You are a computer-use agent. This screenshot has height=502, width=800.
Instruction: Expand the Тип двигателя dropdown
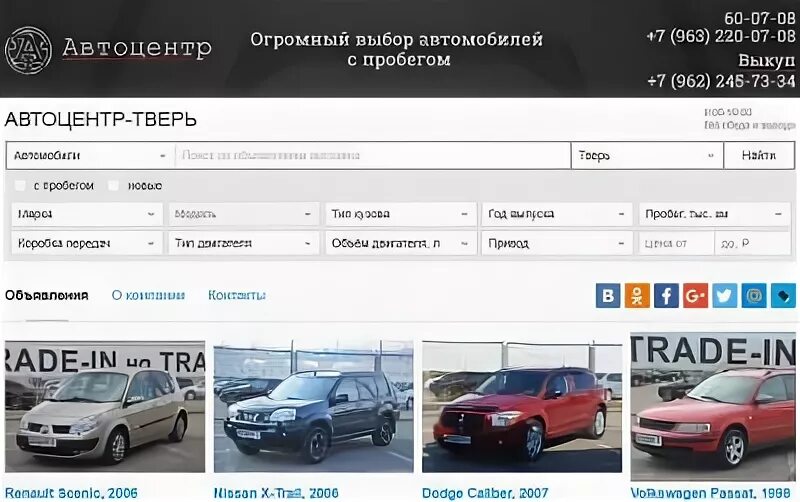[x=244, y=243]
